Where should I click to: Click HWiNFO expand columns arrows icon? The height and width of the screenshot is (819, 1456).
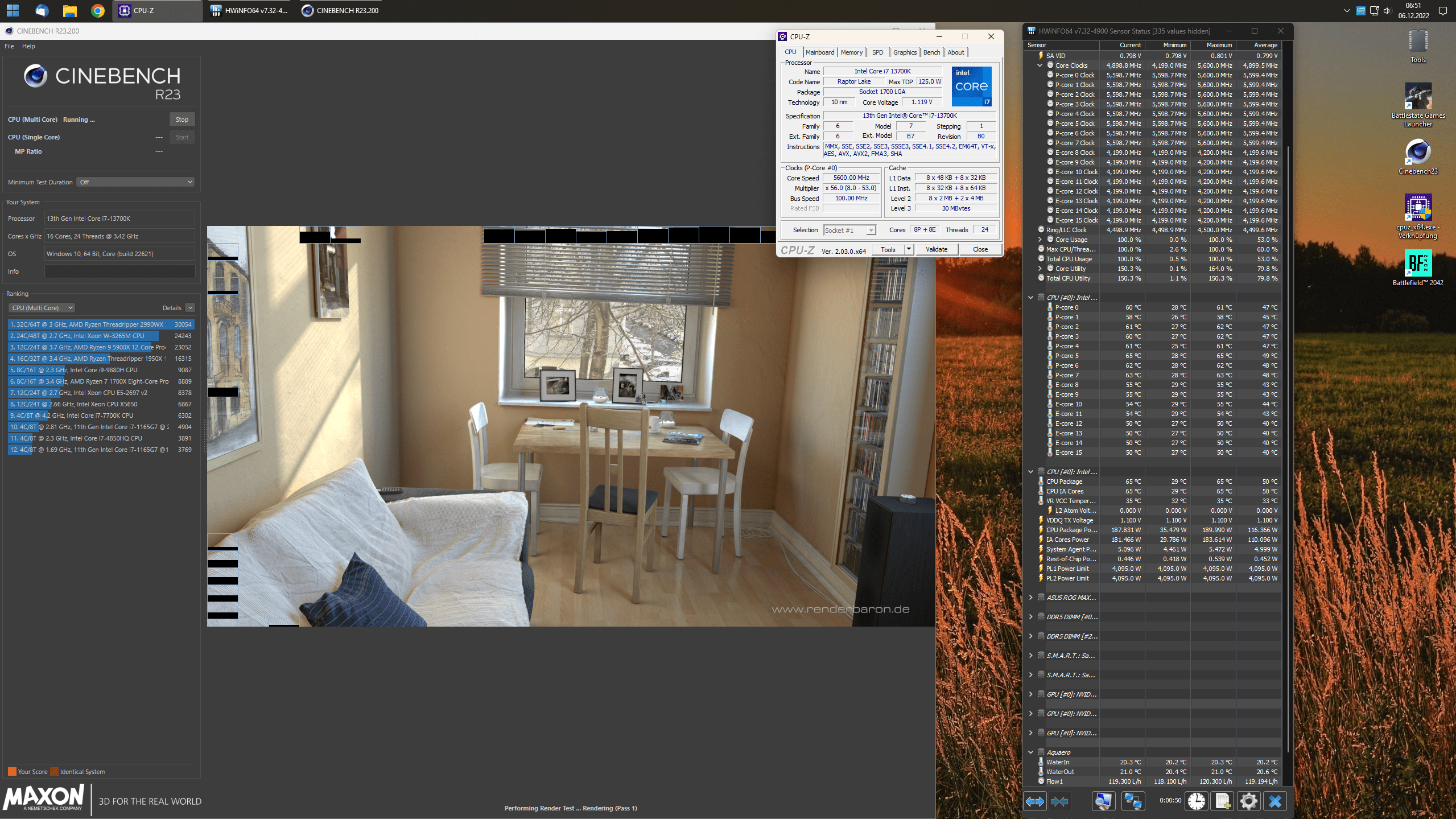click(x=1035, y=801)
